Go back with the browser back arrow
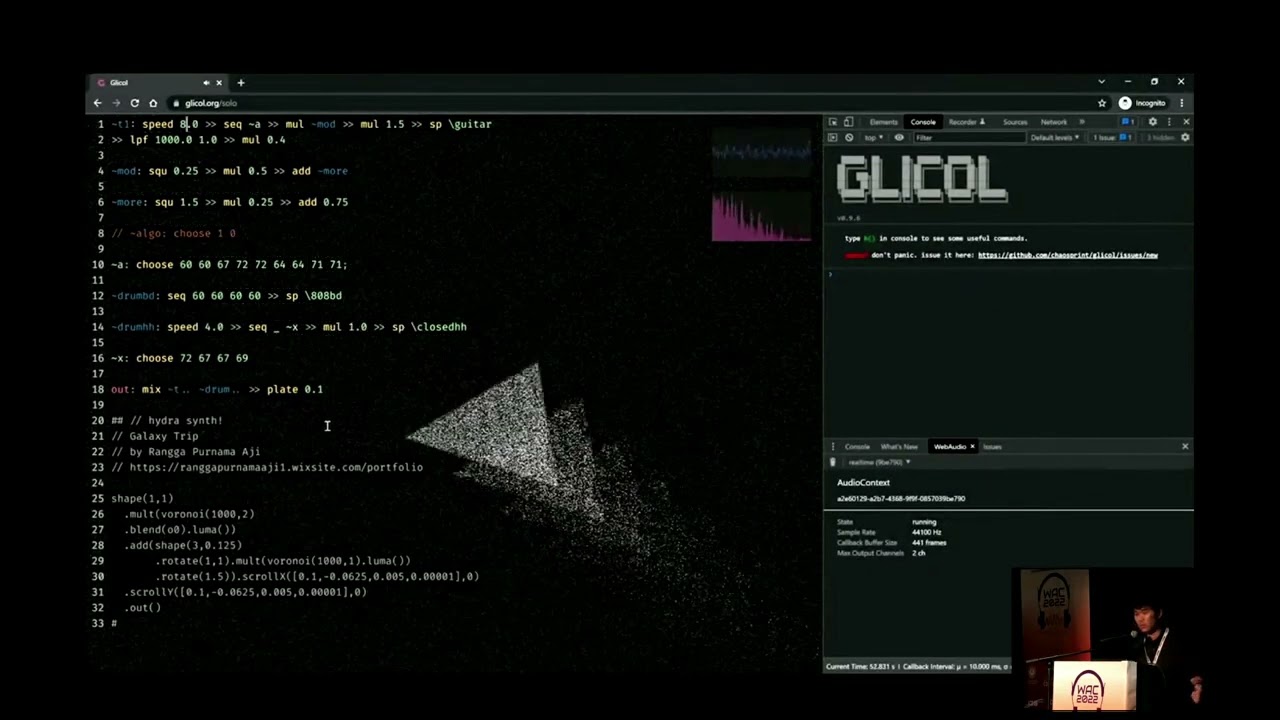The image size is (1280, 720). (x=97, y=103)
